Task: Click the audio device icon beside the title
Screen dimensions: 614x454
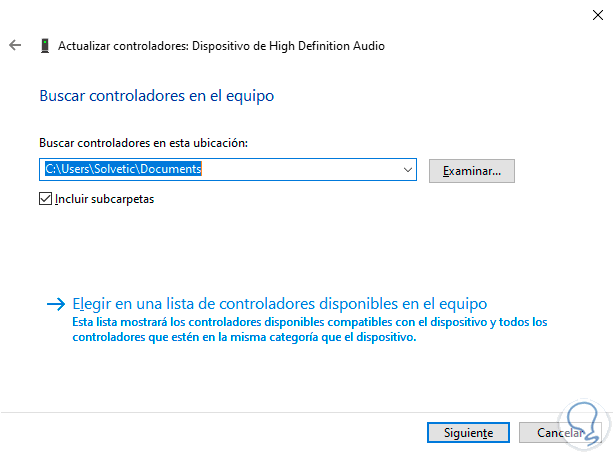Action: (x=45, y=45)
